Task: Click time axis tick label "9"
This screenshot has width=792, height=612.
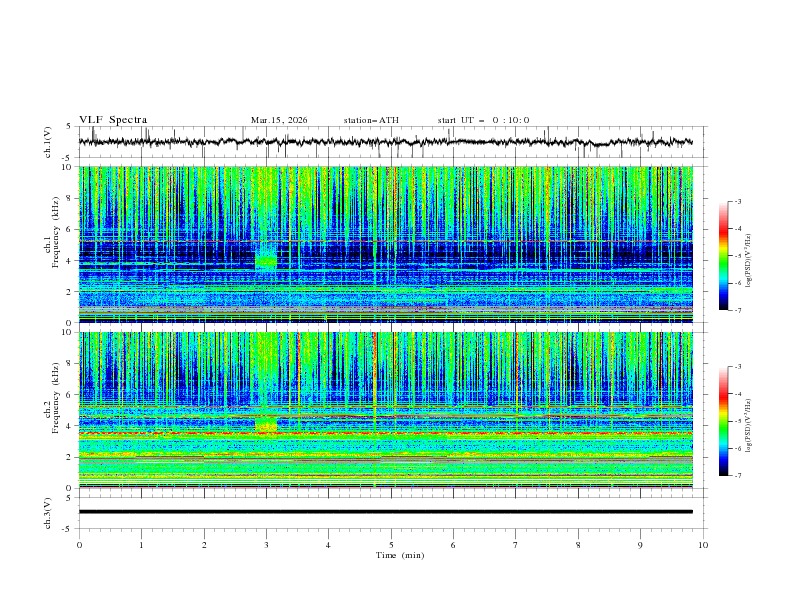Action: coord(640,545)
